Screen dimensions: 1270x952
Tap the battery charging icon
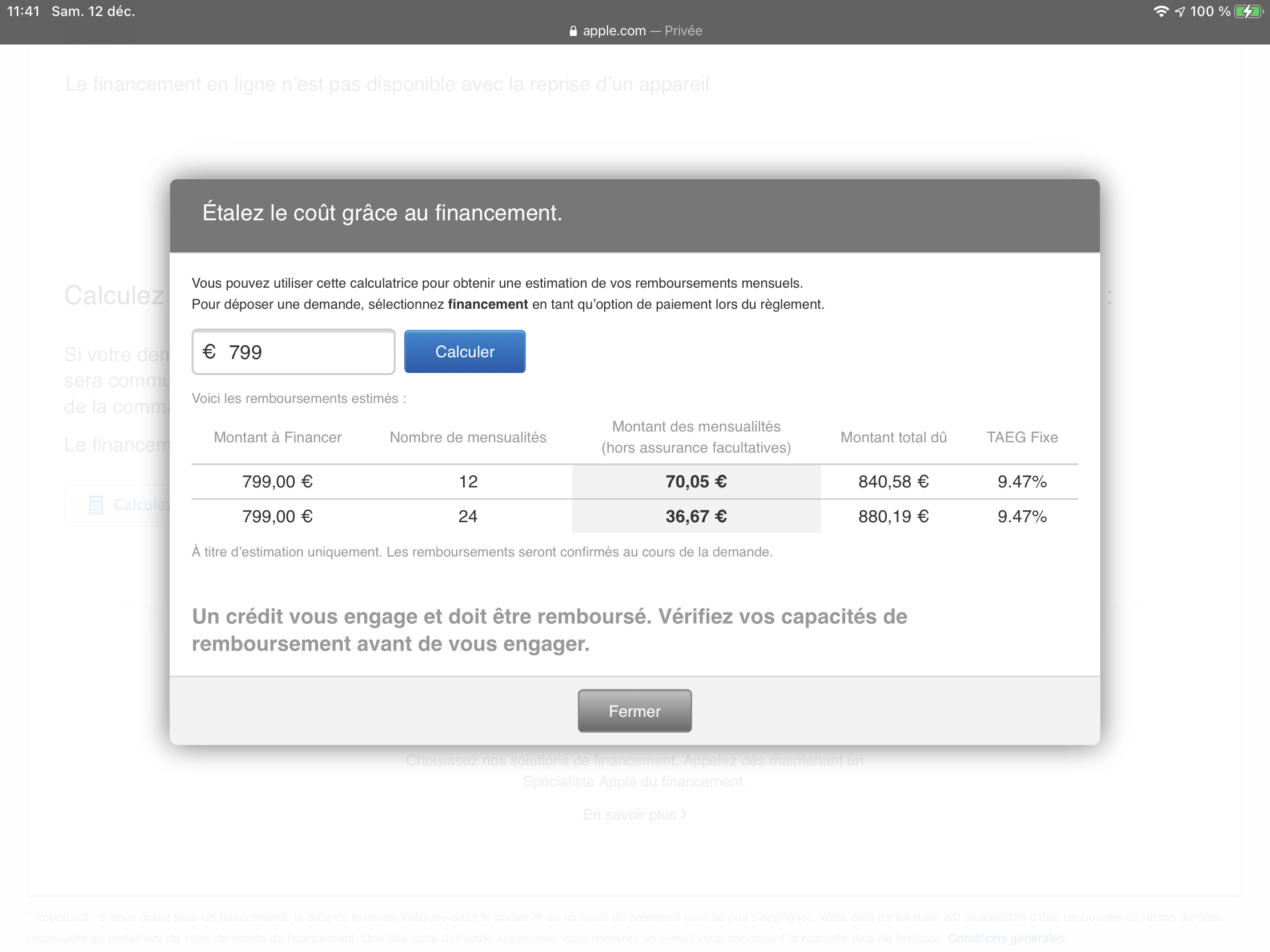[x=1248, y=11]
